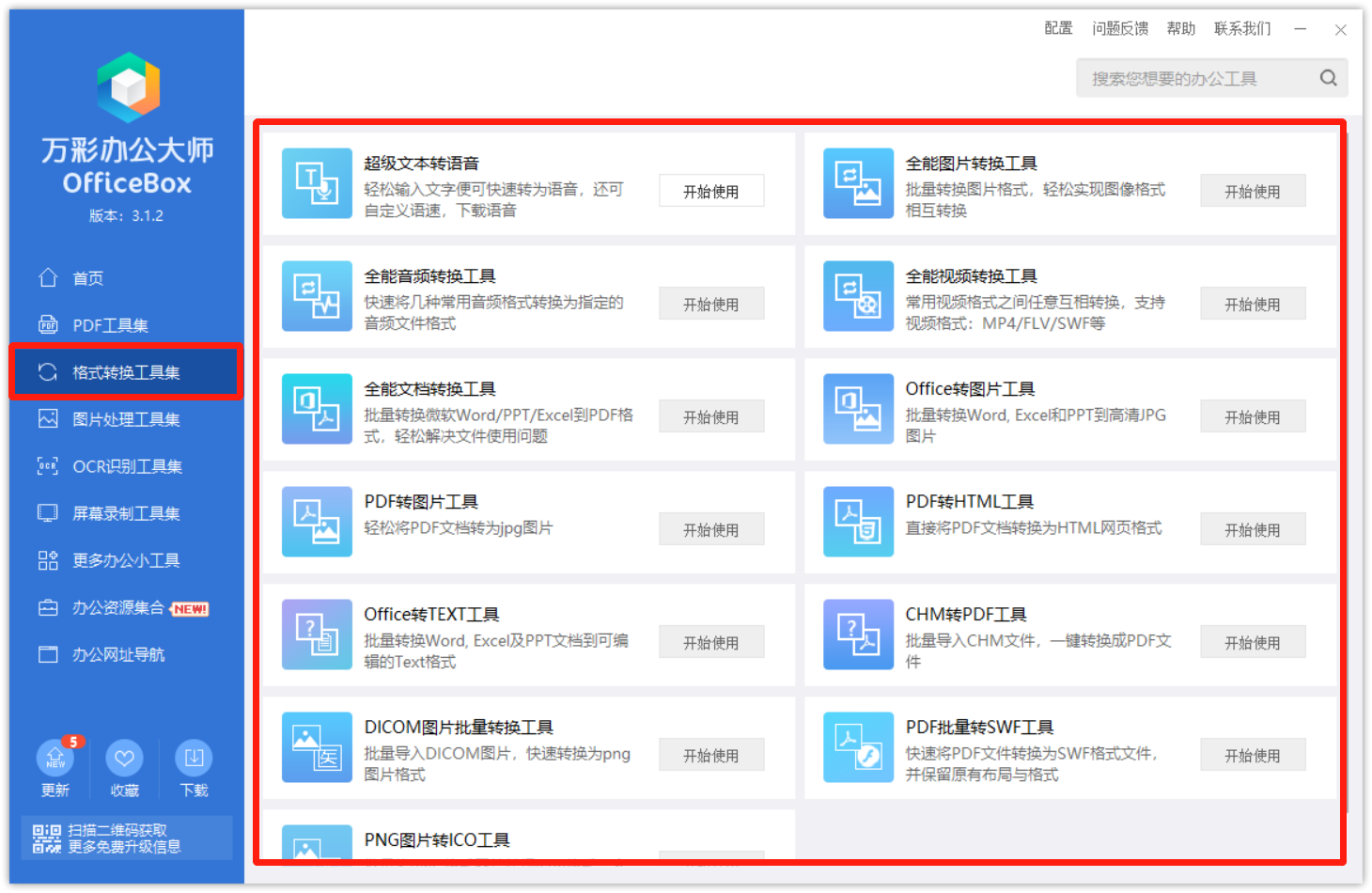The height and width of the screenshot is (893, 1372).
Task: Click the QR code scan icon
Action: tap(47, 838)
